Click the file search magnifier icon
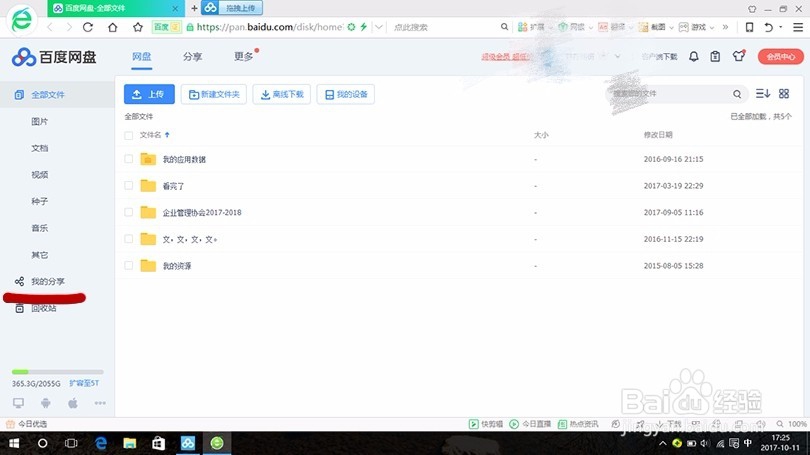810x455 pixels. pyautogui.click(x=737, y=94)
